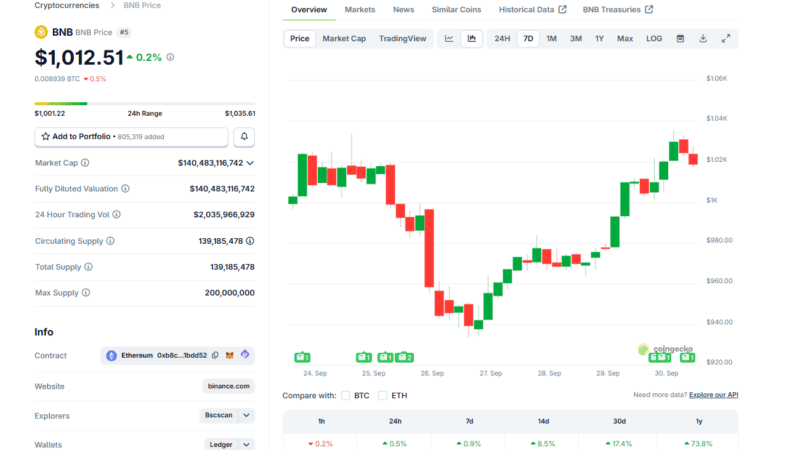Screen dimensions: 800x450
Task: Open the Explorers dropdown next to Bscscan
Action: pyautogui.click(x=247, y=415)
